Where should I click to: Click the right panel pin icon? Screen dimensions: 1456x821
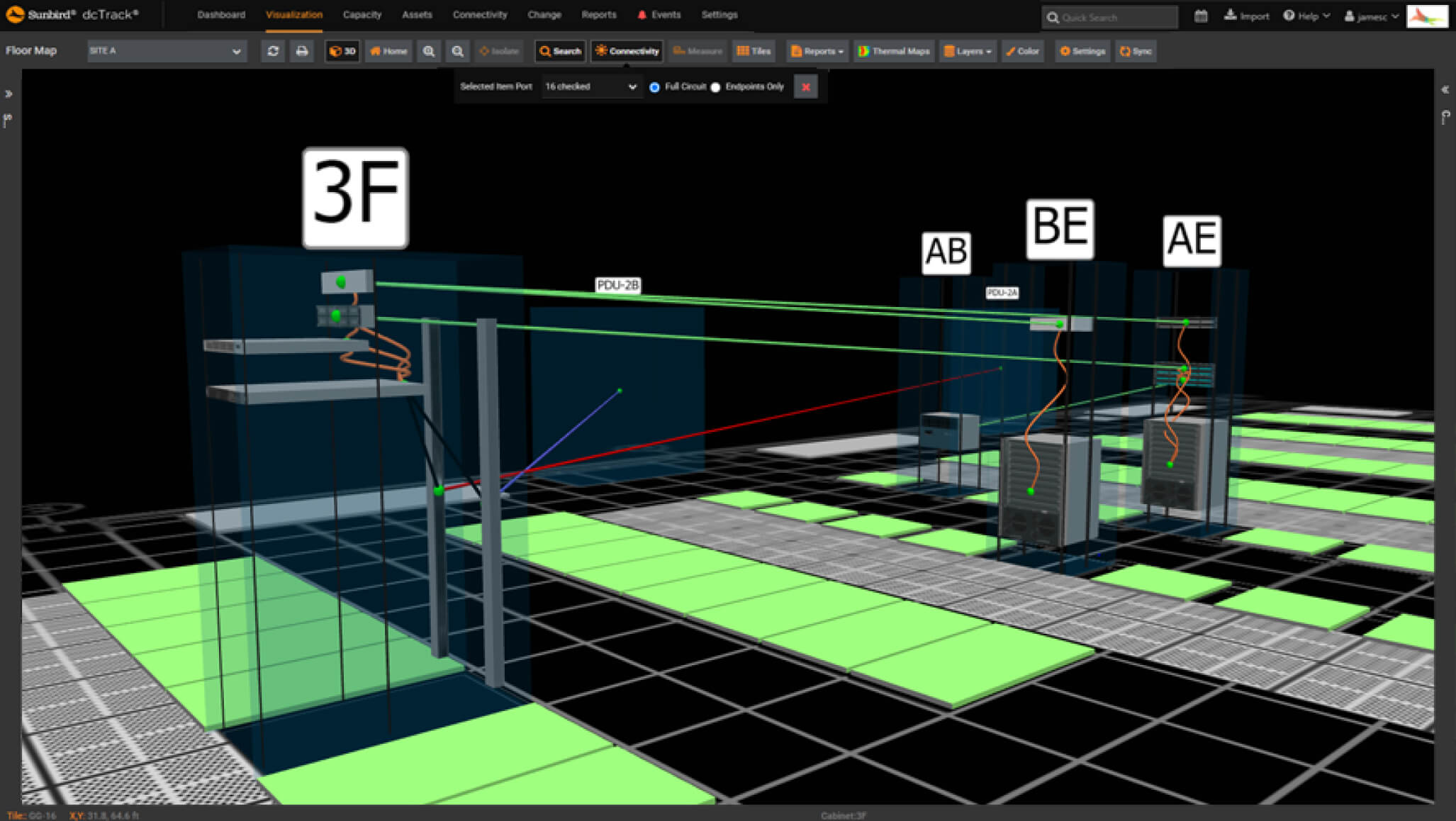[1445, 118]
